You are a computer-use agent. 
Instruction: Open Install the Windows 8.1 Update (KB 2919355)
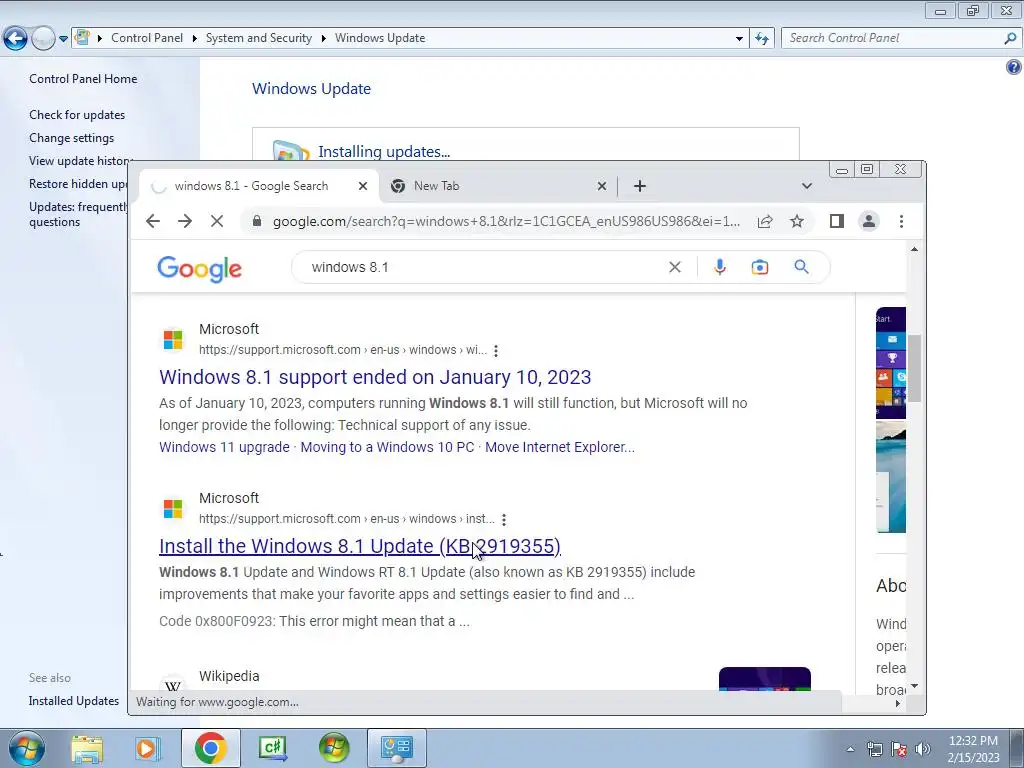click(x=360, y=547)
